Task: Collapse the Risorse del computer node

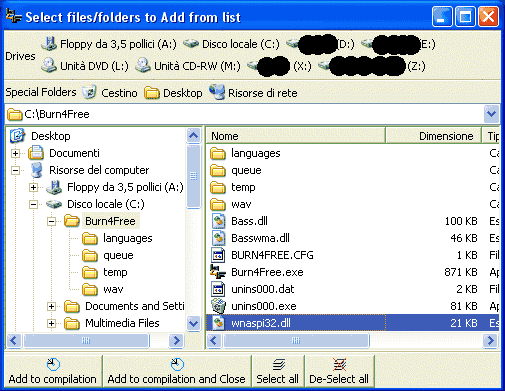Action: tap(15, 170)
